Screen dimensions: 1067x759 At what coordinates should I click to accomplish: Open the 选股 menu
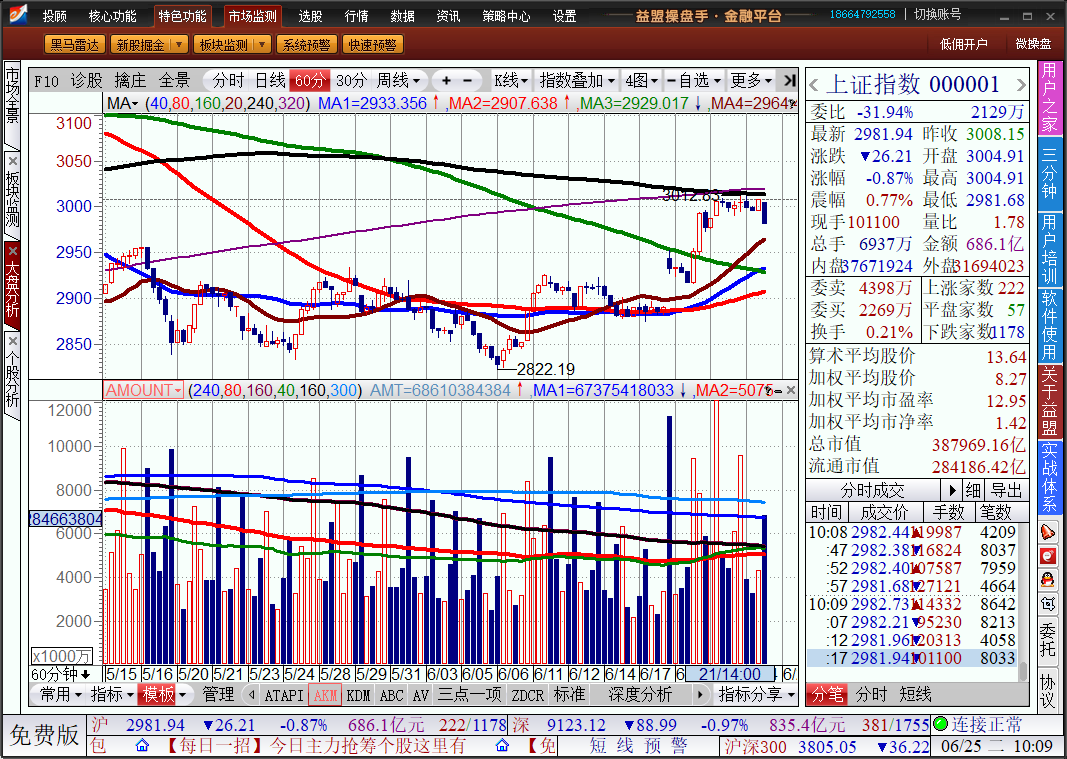(310, 16)
